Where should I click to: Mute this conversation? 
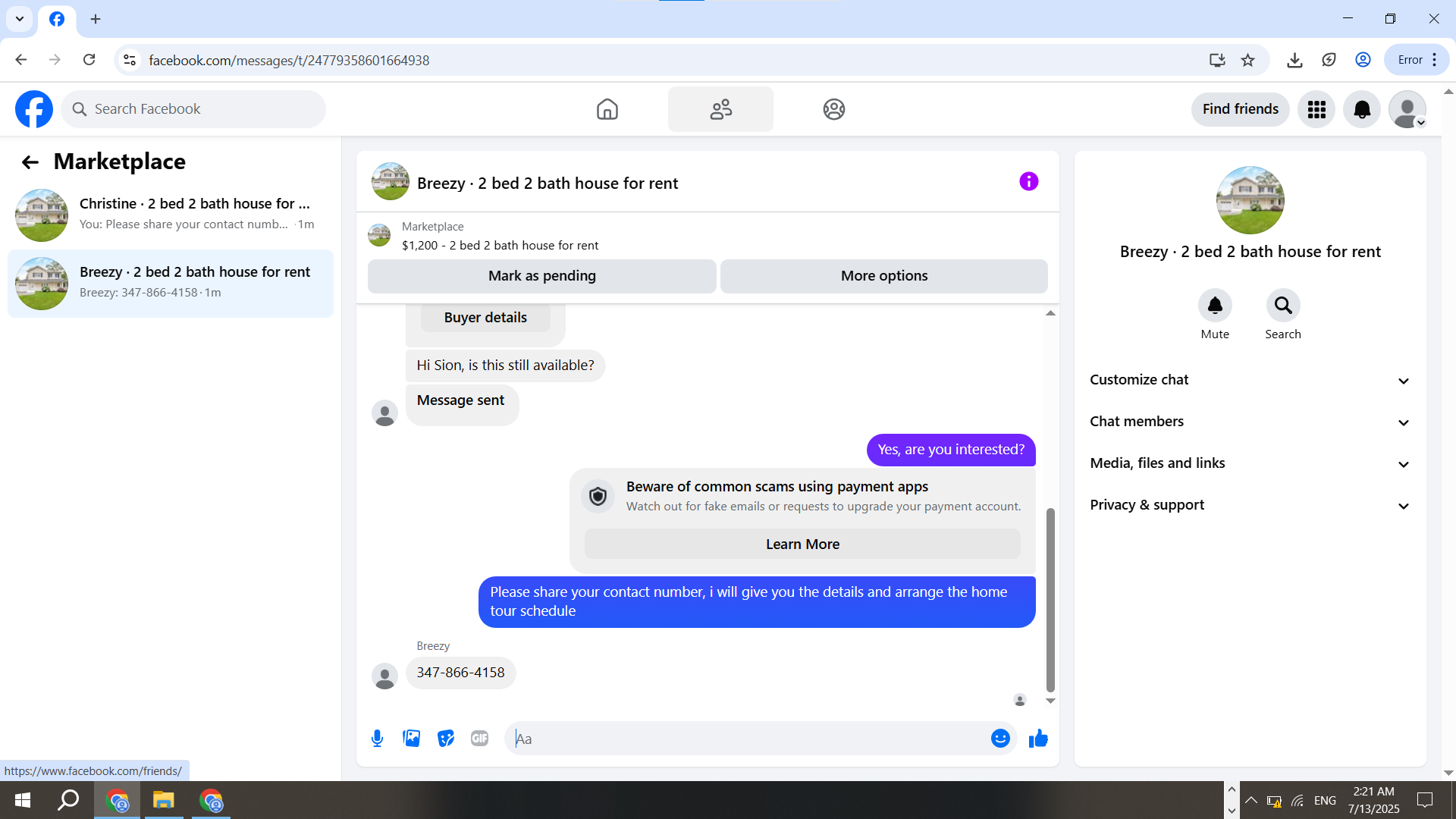coord(1215,306)
